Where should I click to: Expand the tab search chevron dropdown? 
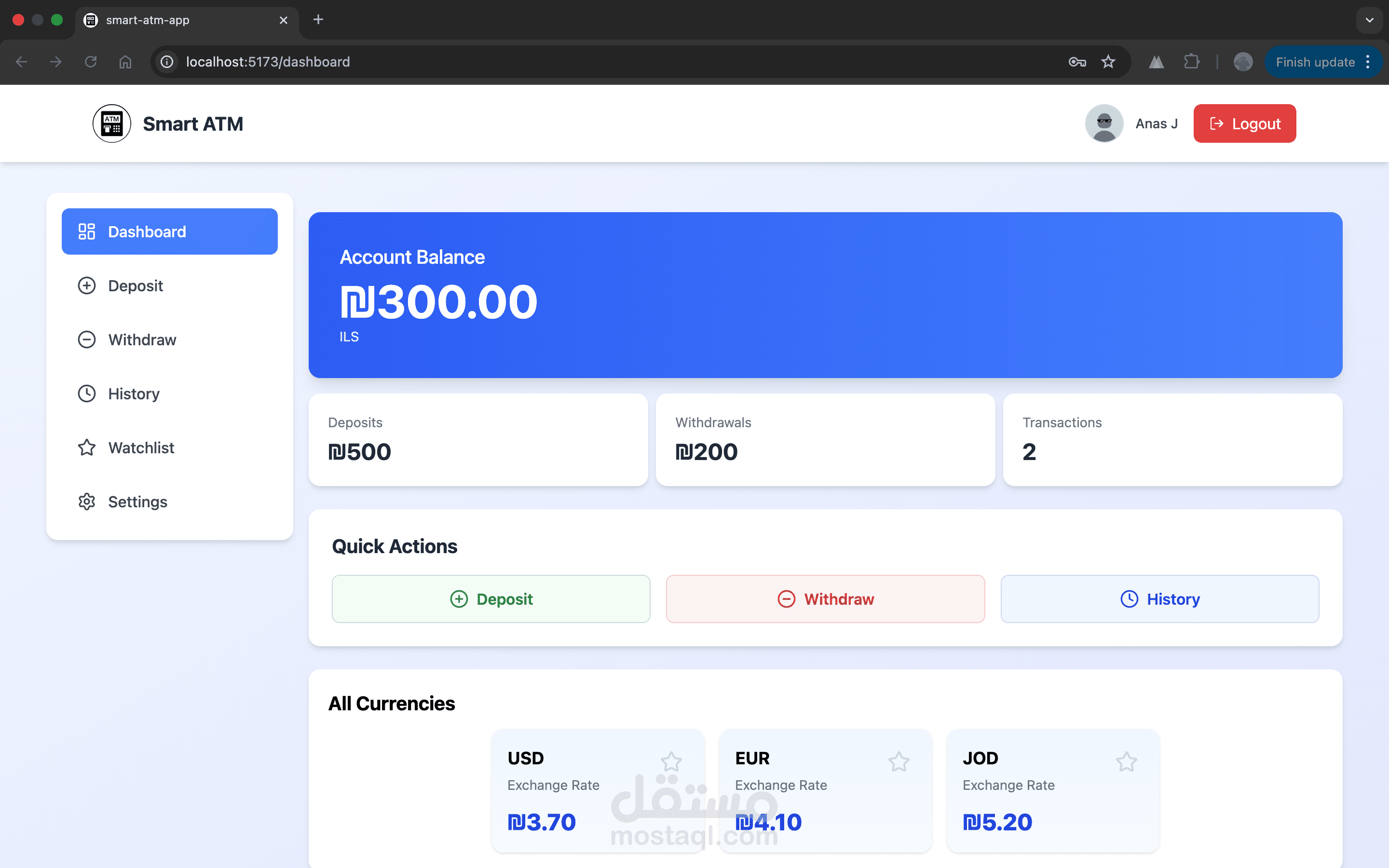pos(1370,20)
